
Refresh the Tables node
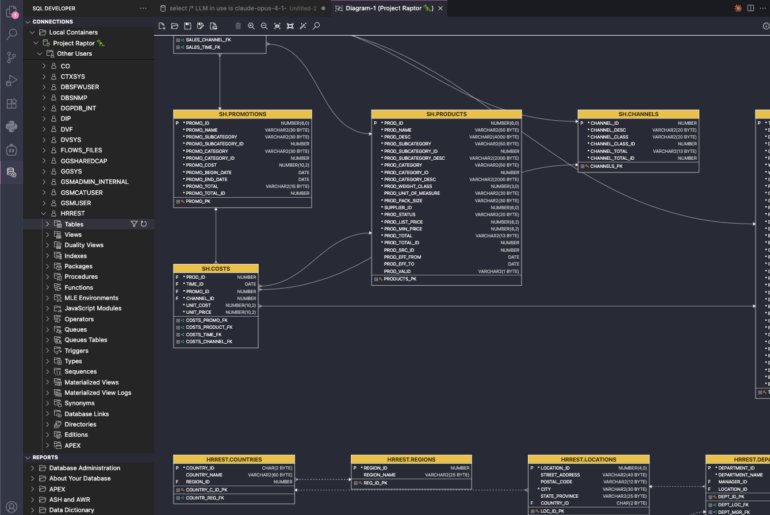[144, 224]
